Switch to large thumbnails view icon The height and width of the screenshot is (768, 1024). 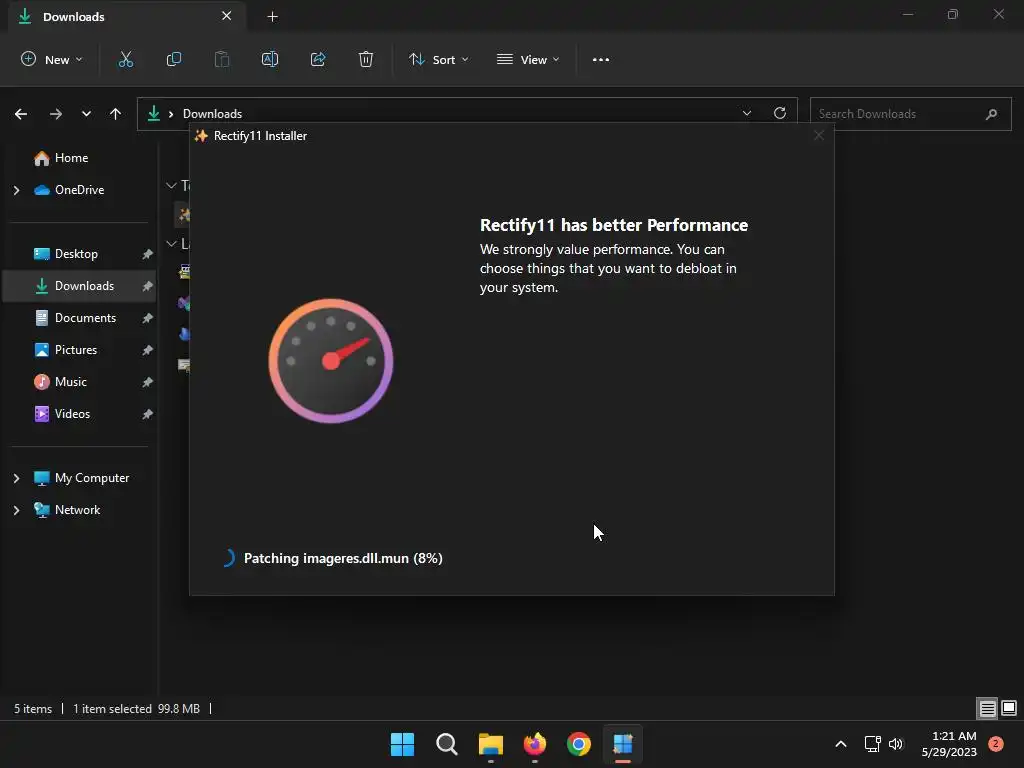[x=1009, y=708]
